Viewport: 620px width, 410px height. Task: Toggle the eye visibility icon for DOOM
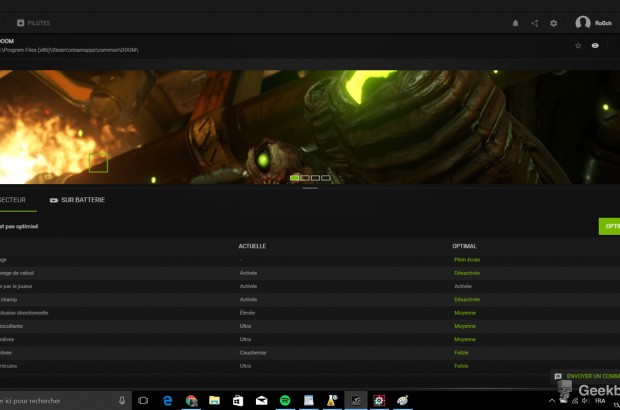point(596,46)
